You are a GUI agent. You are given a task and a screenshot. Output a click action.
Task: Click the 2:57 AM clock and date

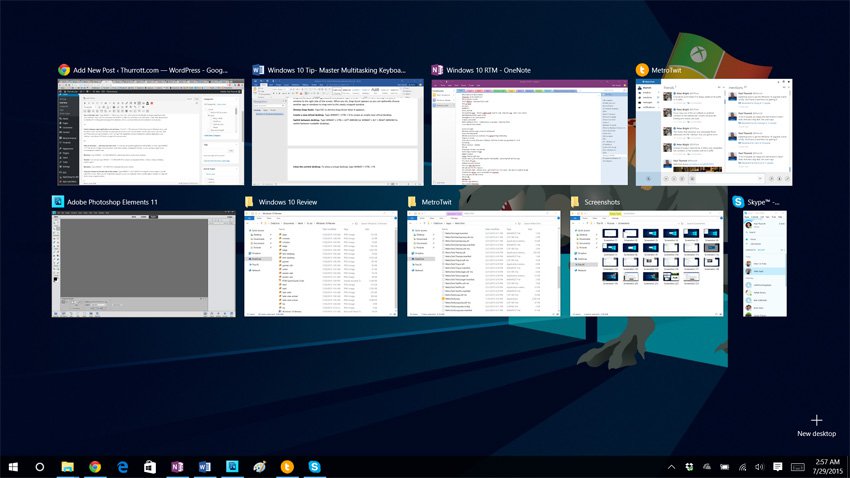(827, 467)
